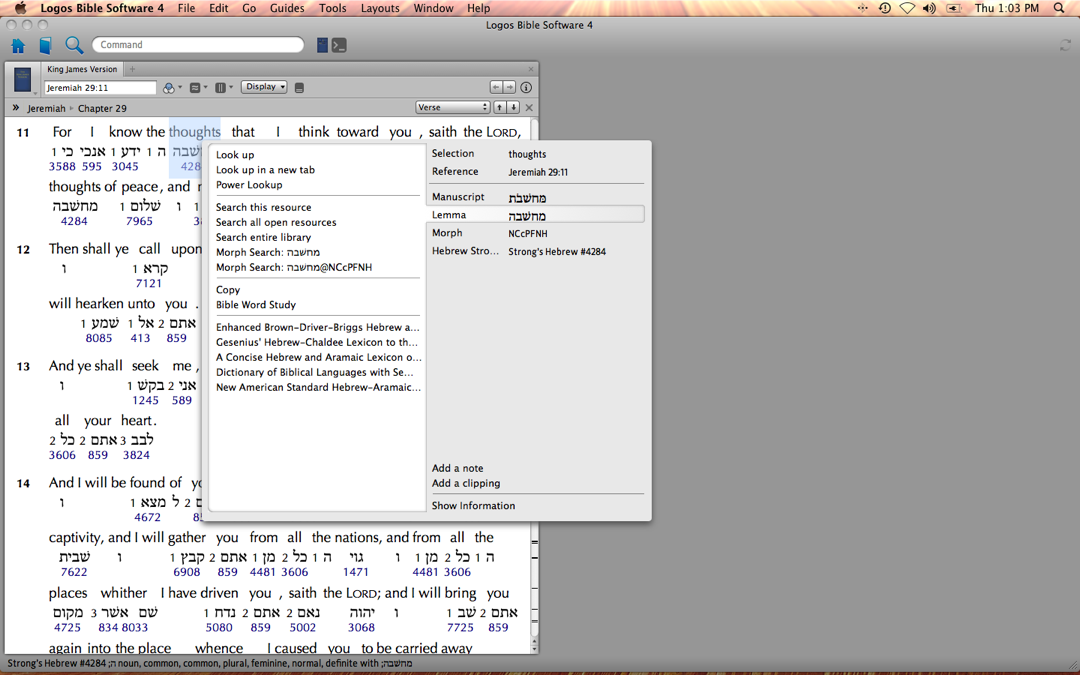Viewport: 1080px width, 675px height.
Task: Click Strong's number 7965 under peace
Action: tap(139, 221)
